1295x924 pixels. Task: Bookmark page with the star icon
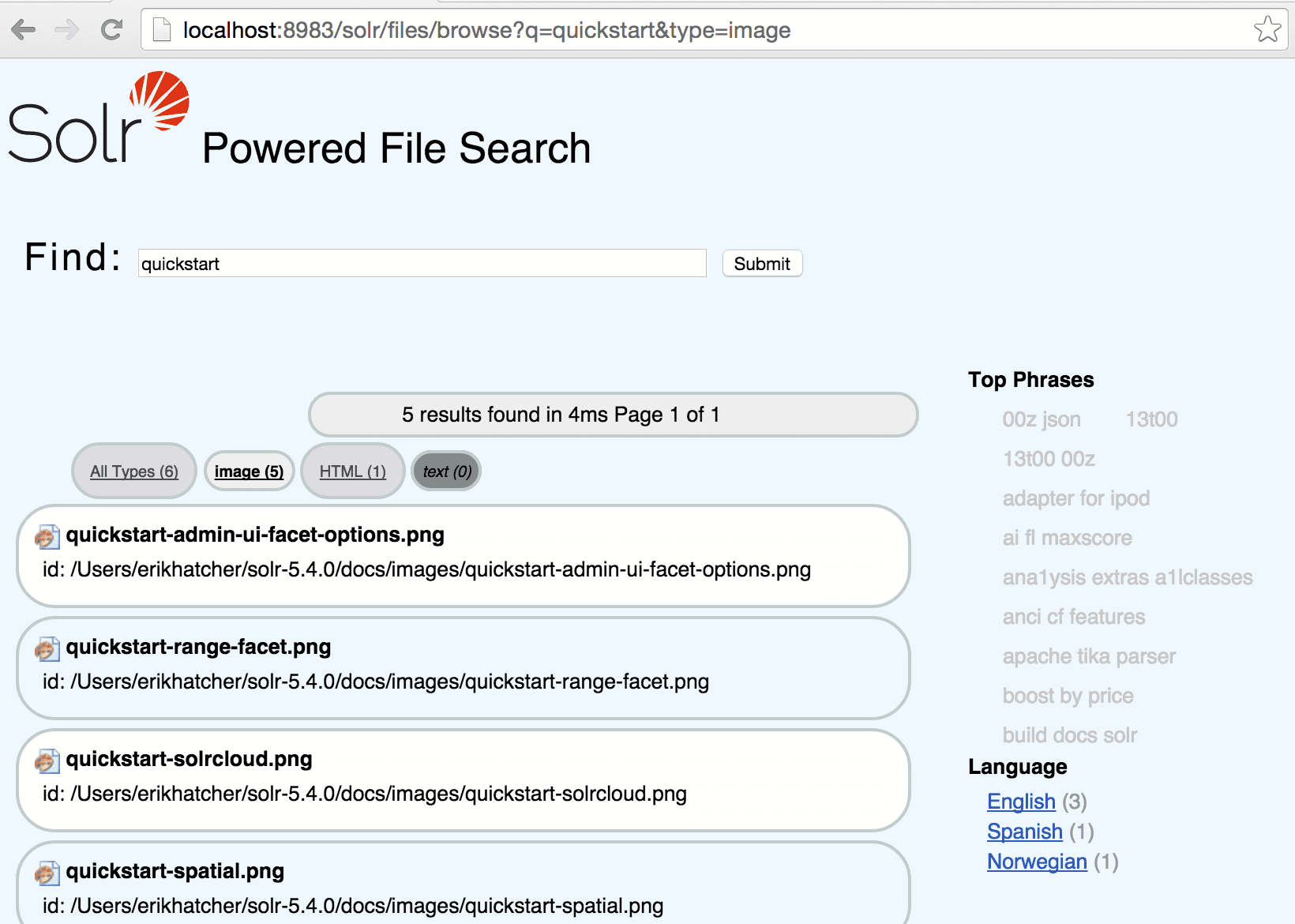1267,30
